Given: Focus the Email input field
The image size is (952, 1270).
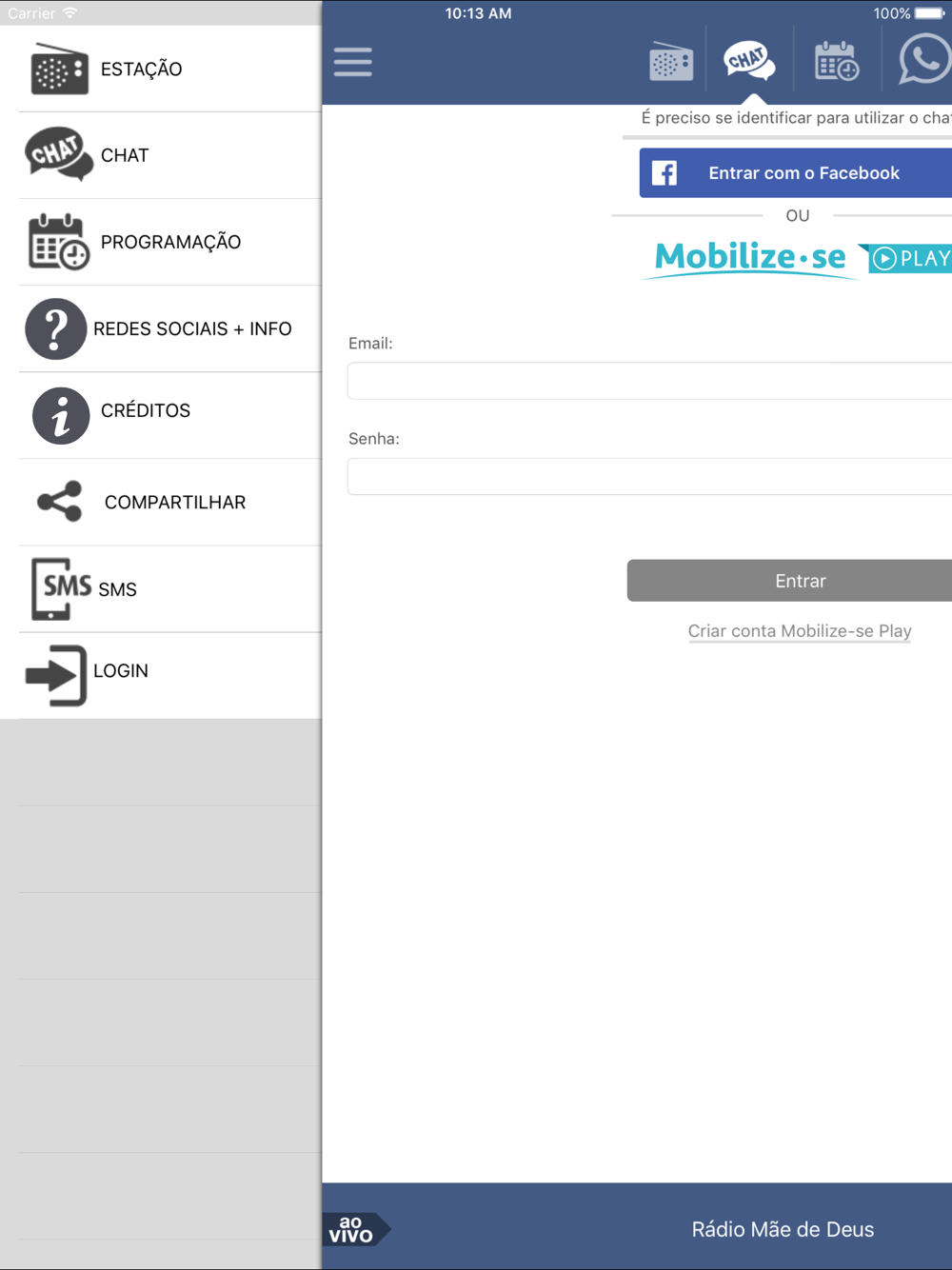Looking at the screenshot, I should point(650,381).
